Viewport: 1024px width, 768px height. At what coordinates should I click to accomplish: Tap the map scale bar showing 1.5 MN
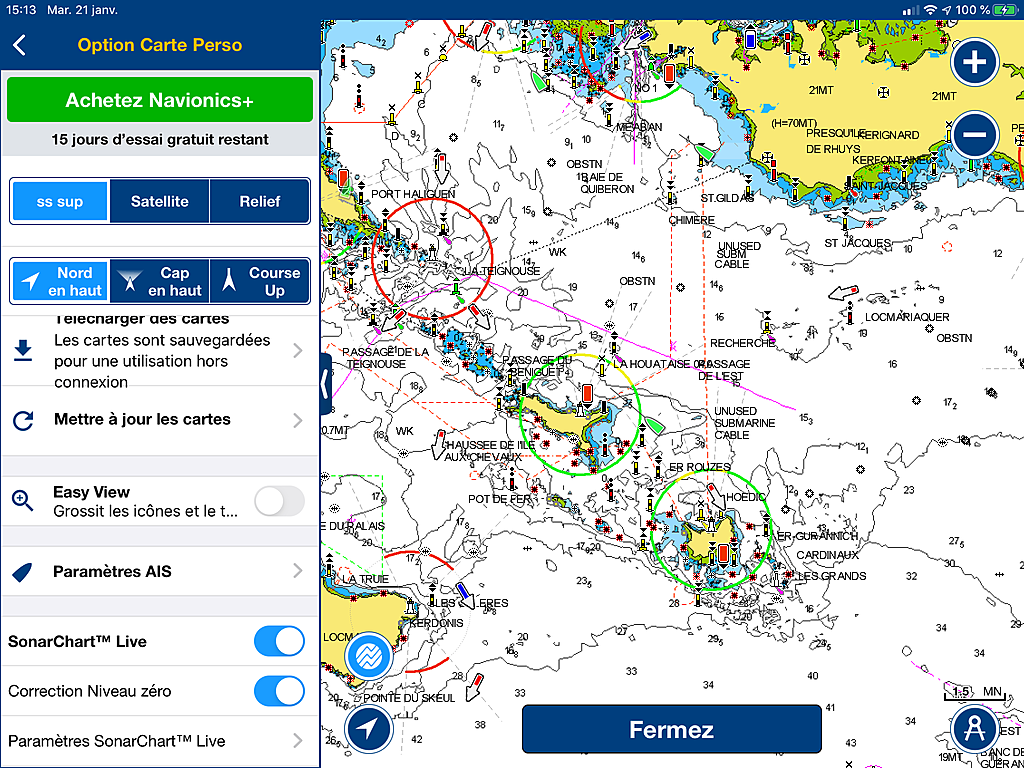(974, 693)
